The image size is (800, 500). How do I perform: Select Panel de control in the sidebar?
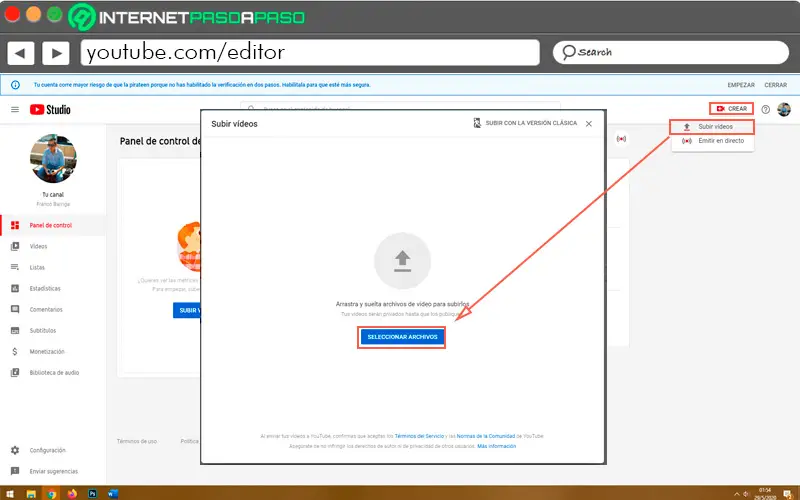click(53, 226)
